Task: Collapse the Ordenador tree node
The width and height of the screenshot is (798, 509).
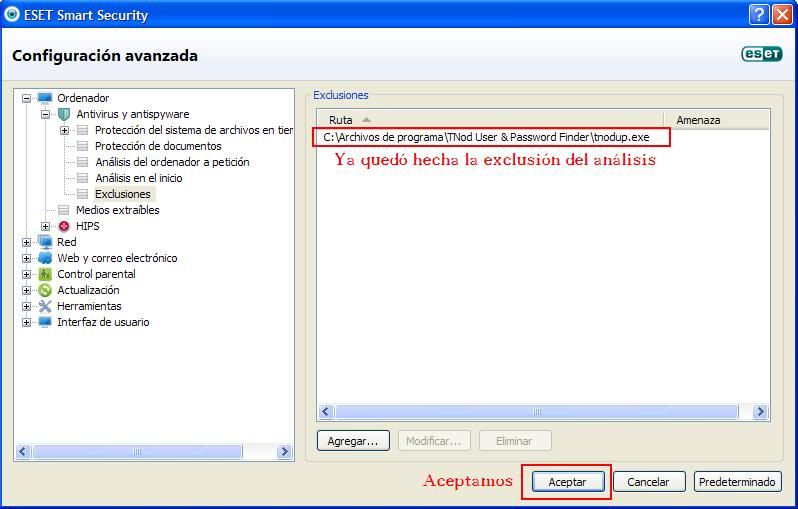Action: pyautogui.click(x=26, y=98)
